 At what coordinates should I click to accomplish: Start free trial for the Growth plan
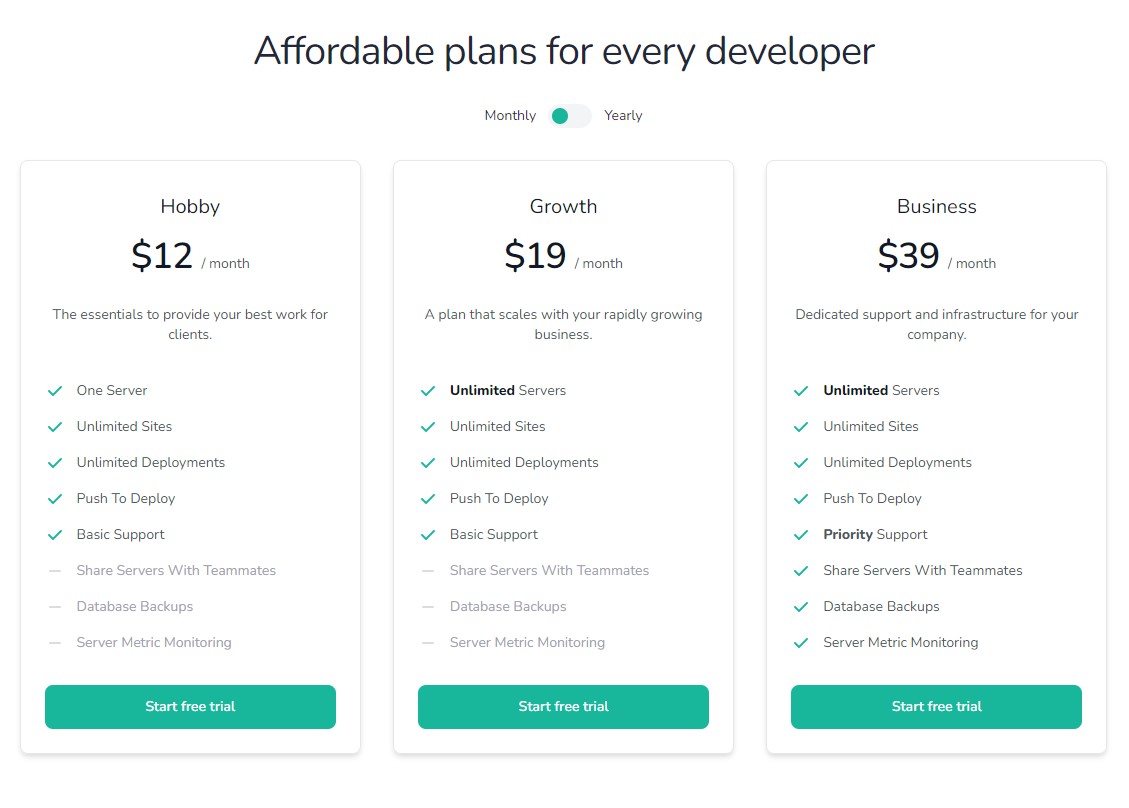coord(563,706)
